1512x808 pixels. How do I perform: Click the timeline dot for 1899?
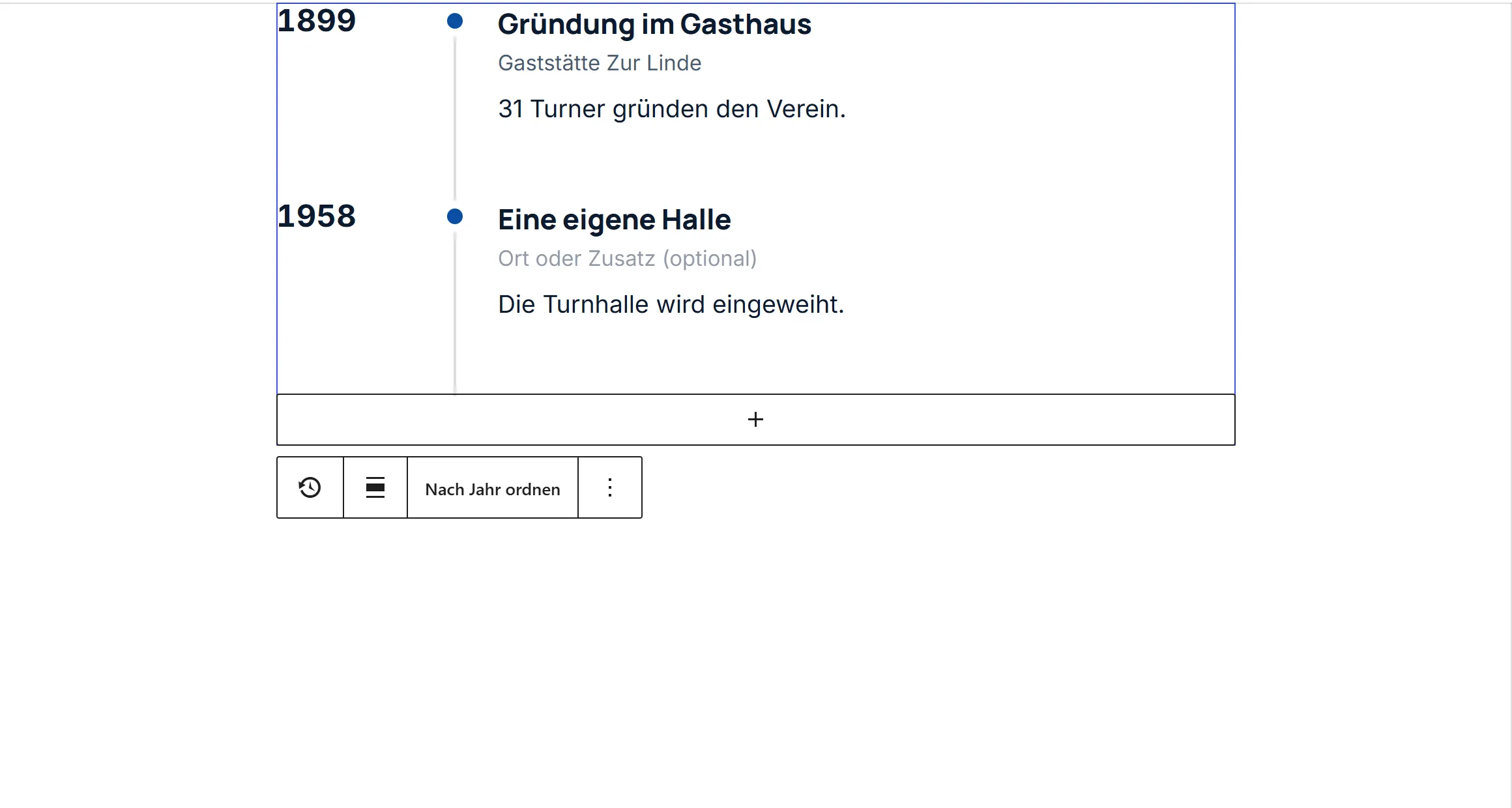455,21
